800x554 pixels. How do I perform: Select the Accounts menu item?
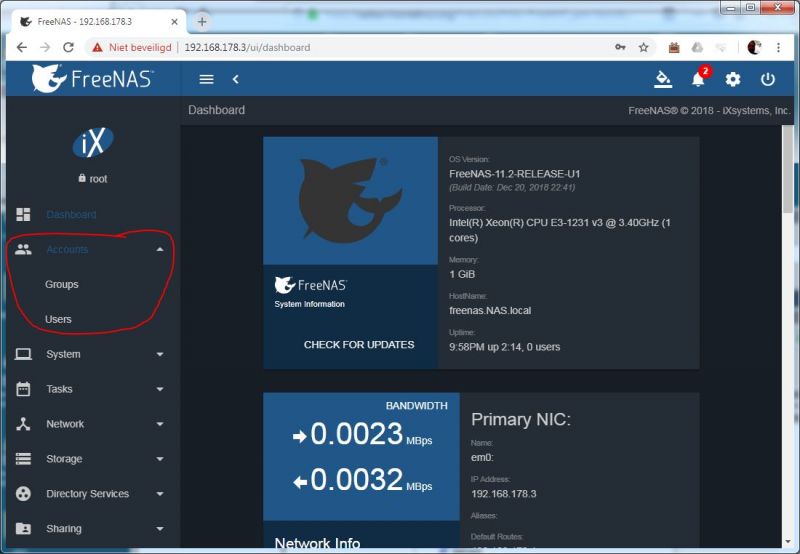tap(67, 249)
